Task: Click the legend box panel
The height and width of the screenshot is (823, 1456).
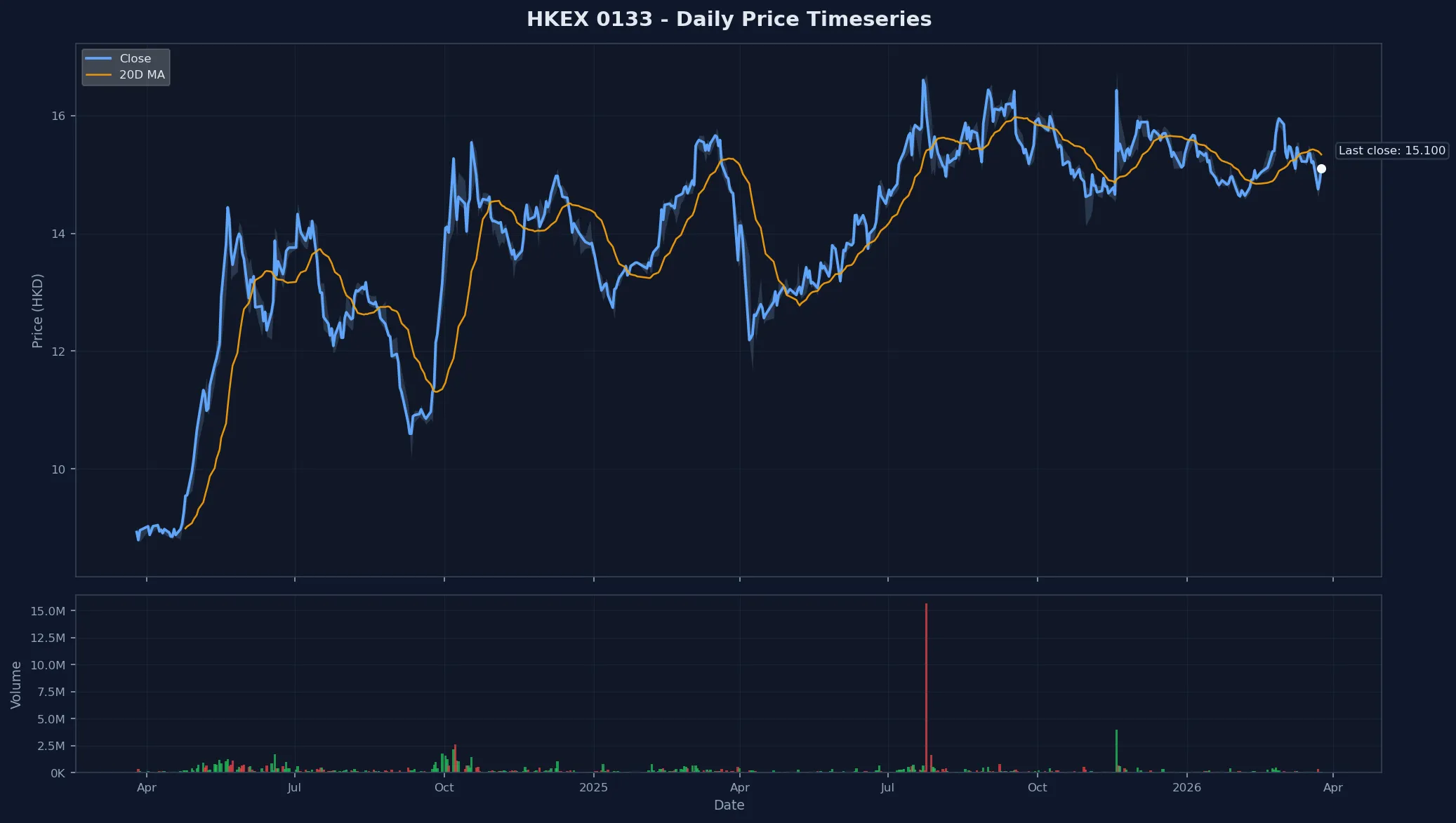Action: click(126, 66)
